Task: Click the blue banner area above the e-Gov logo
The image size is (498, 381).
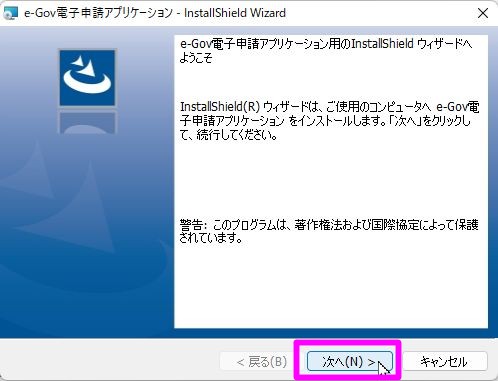Action: tap(87, 37)
